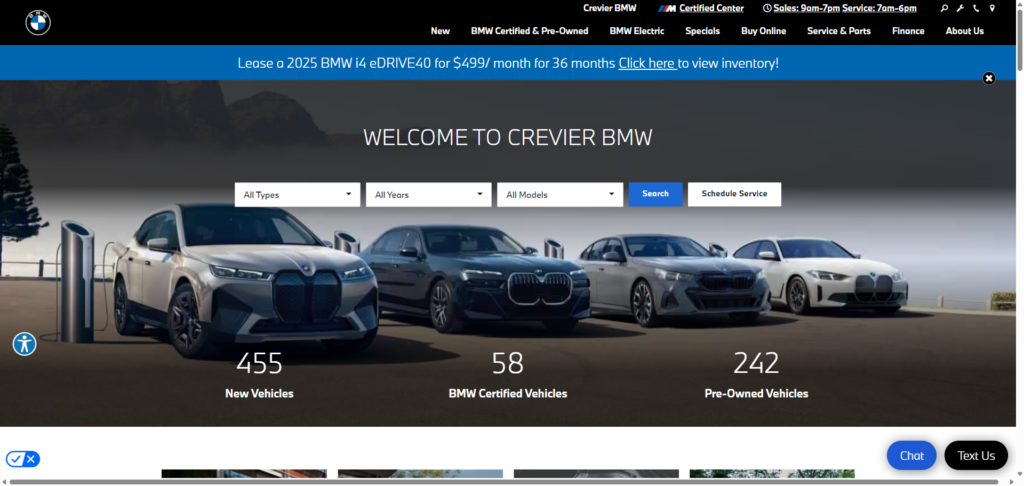This screenshot has width=1024, height=486.
Task: Click the phone call icon
Action: pos(976,8)
